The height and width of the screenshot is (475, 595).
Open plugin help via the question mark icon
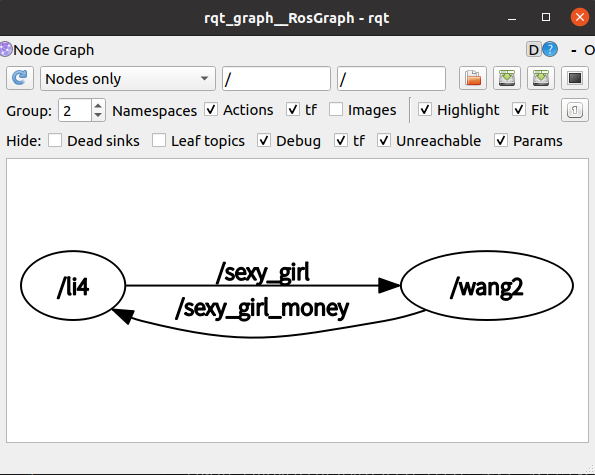point(550,50)
